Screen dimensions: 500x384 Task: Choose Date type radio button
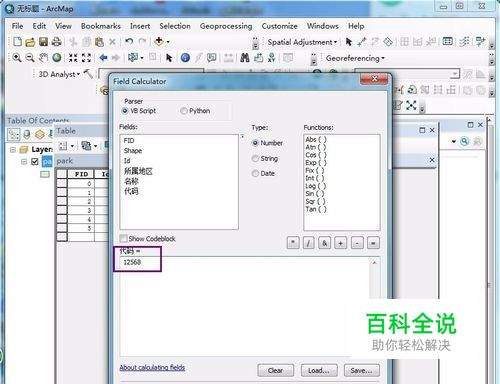255,173
